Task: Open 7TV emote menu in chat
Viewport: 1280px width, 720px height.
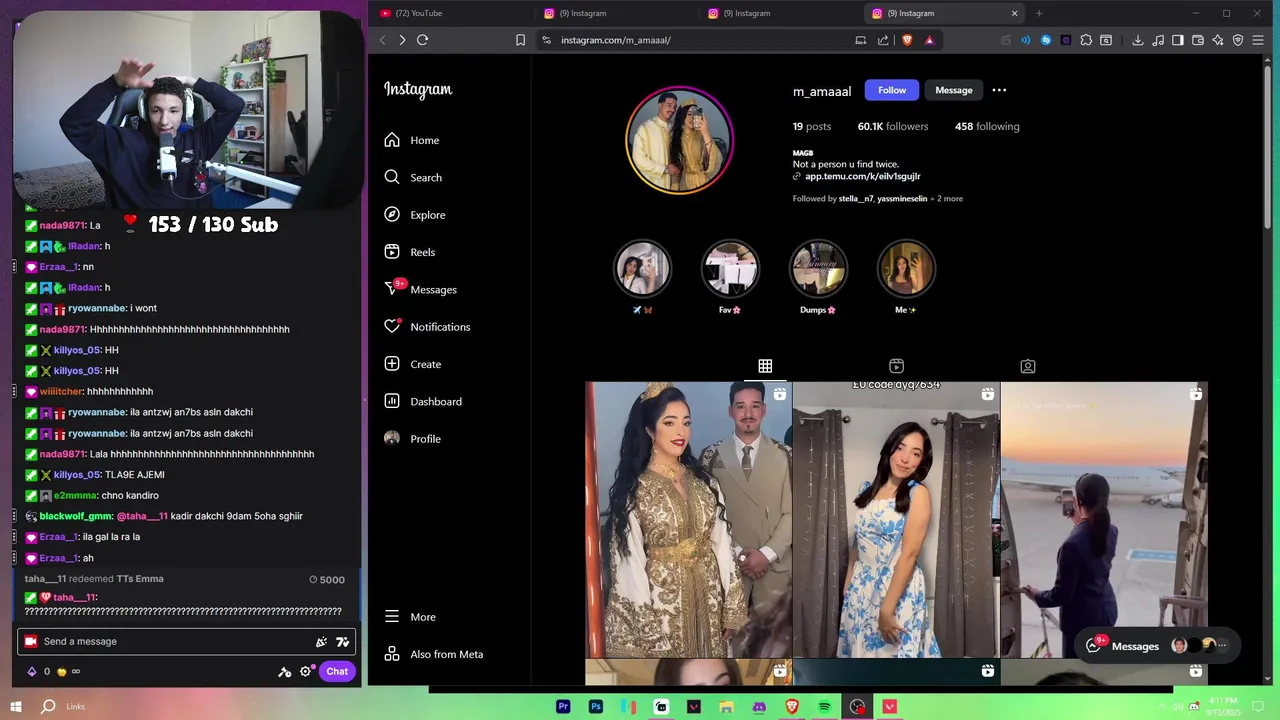Action: (x=343, y=642)
